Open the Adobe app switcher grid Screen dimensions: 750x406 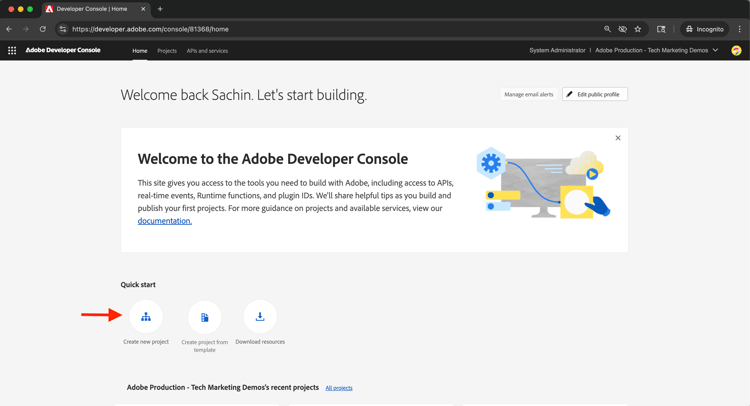pyautogui.click(x=12, y=50)
